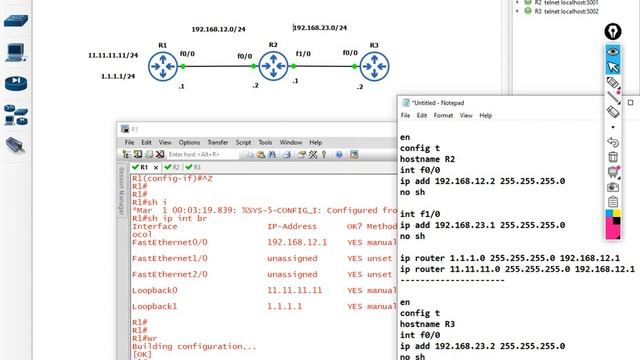The image size is (640, 360).
Task: Open SecureCRT Window menu
Action: coord(291,142)
